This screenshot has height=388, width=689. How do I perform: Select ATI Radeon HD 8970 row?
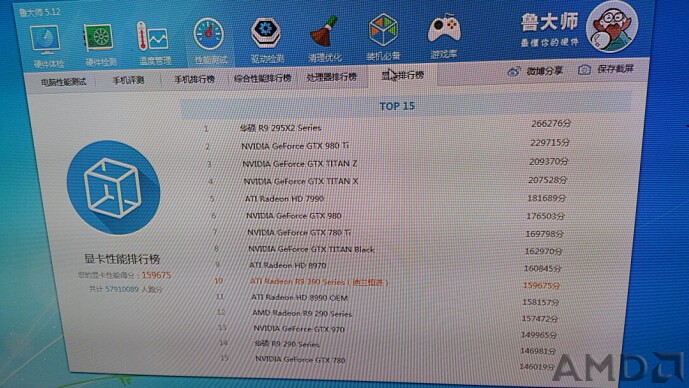pyautogui.click(x=287, y=265)
